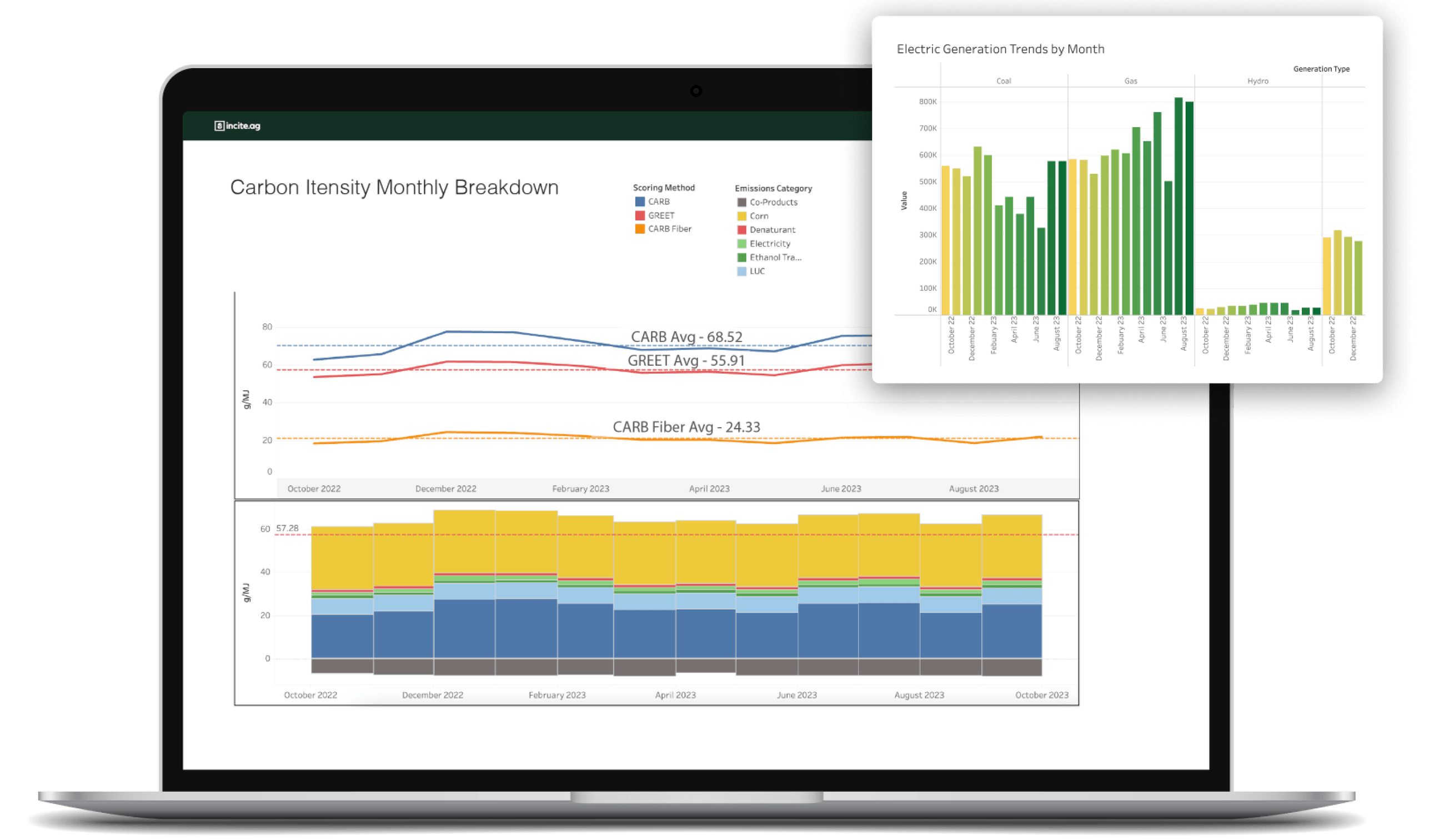This screenshot has height=840, width=1444.
Task: Click the light blue LUC legend square
Action: coord(743,271)
